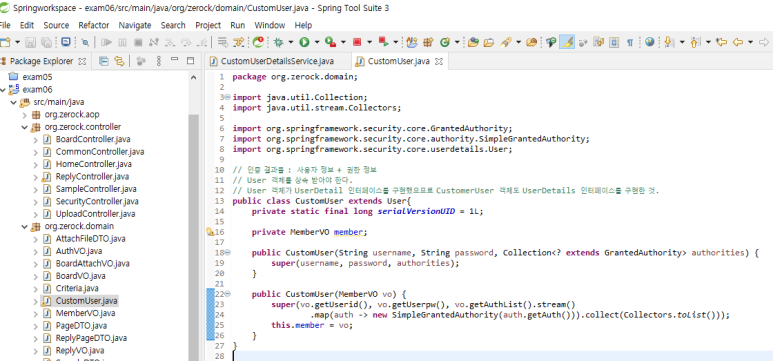The height and width of the screenshot is (361, 773).
Task: Click the green Run button
Action: coord(304,42)
